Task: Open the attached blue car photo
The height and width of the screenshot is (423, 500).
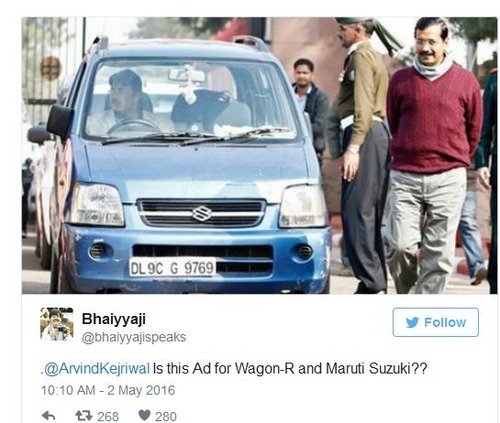Action: pos(259,156)
